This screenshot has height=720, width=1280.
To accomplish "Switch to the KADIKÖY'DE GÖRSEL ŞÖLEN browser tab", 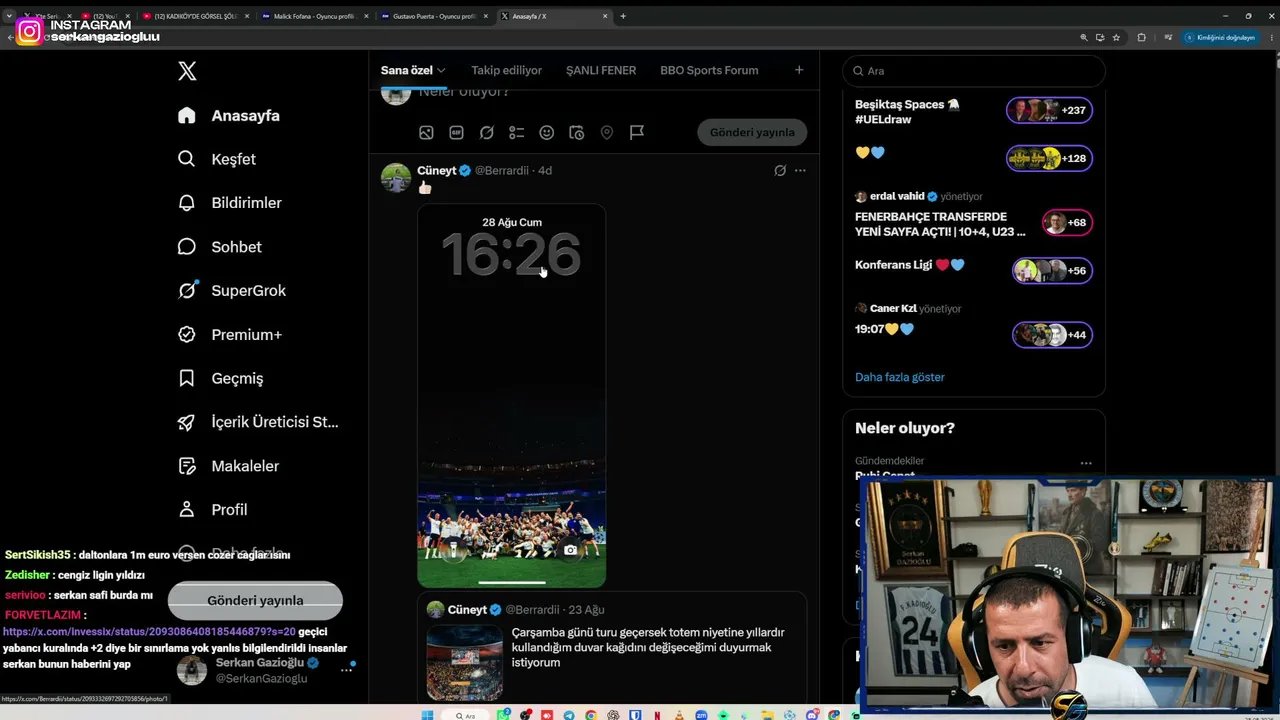I will [195, 16].
